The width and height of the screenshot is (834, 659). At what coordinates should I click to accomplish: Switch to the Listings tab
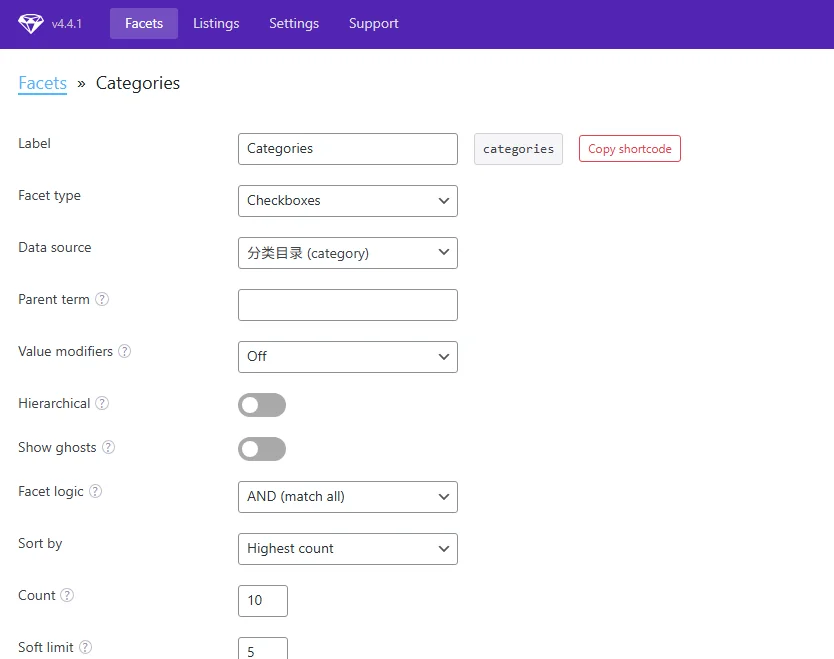tap(216, 23)
